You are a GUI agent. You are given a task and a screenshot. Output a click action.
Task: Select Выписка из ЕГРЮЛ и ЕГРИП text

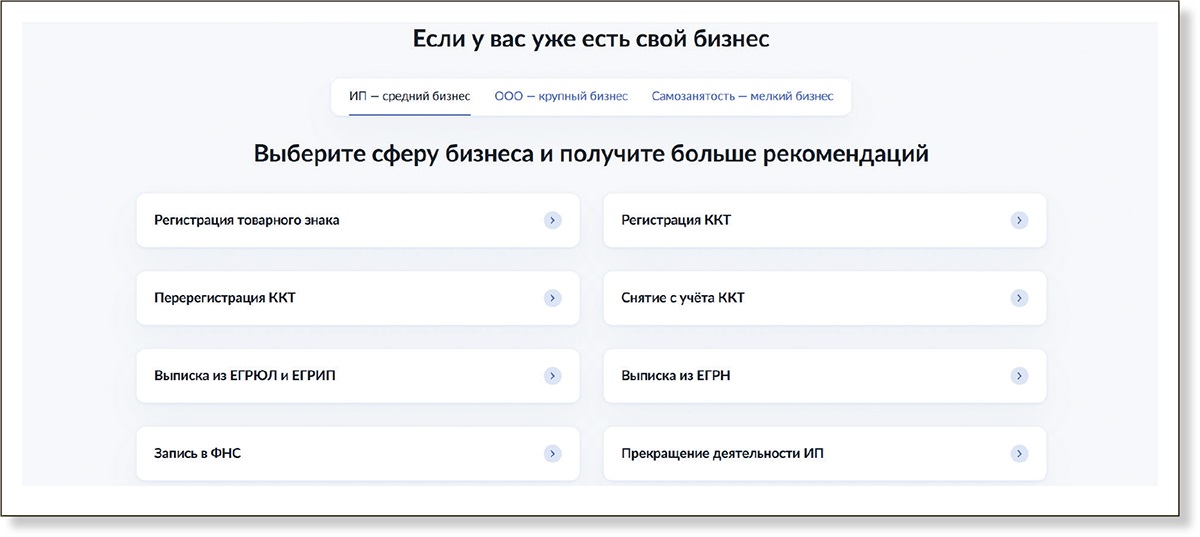[252, 376]
